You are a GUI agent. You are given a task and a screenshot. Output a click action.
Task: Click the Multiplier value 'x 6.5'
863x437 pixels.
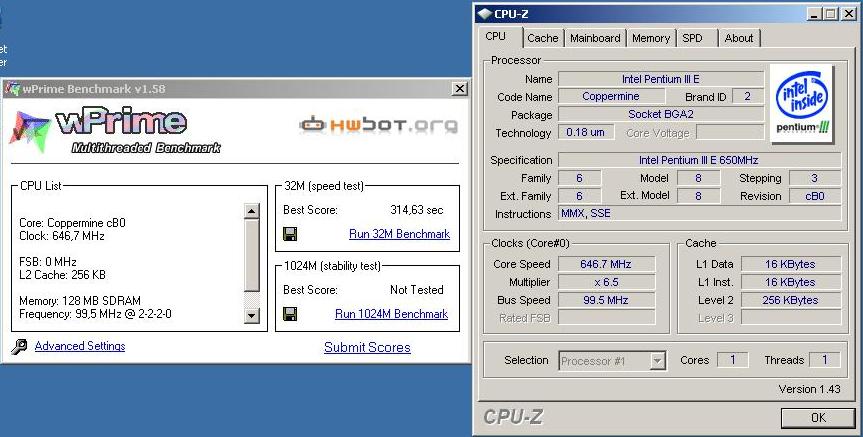pos(607,282)
